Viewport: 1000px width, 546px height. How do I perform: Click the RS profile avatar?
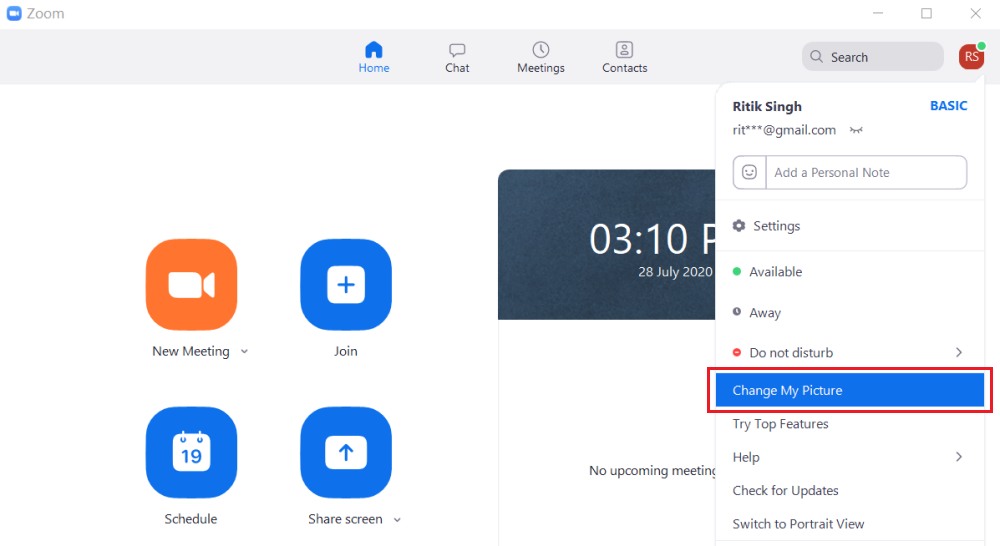971,57
